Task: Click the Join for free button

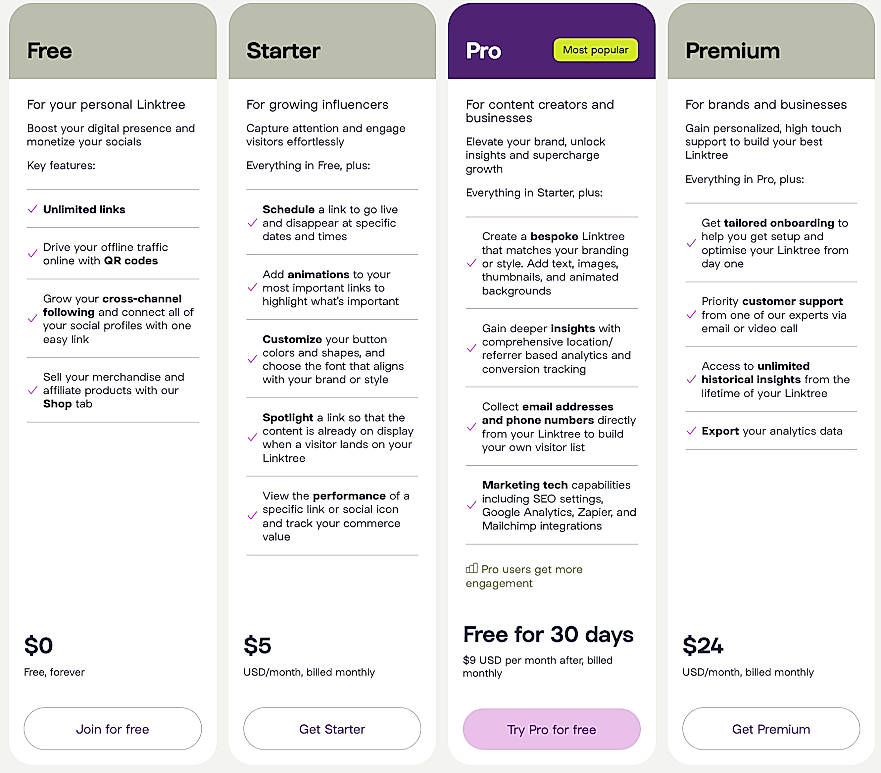Action: click(112, 729)
